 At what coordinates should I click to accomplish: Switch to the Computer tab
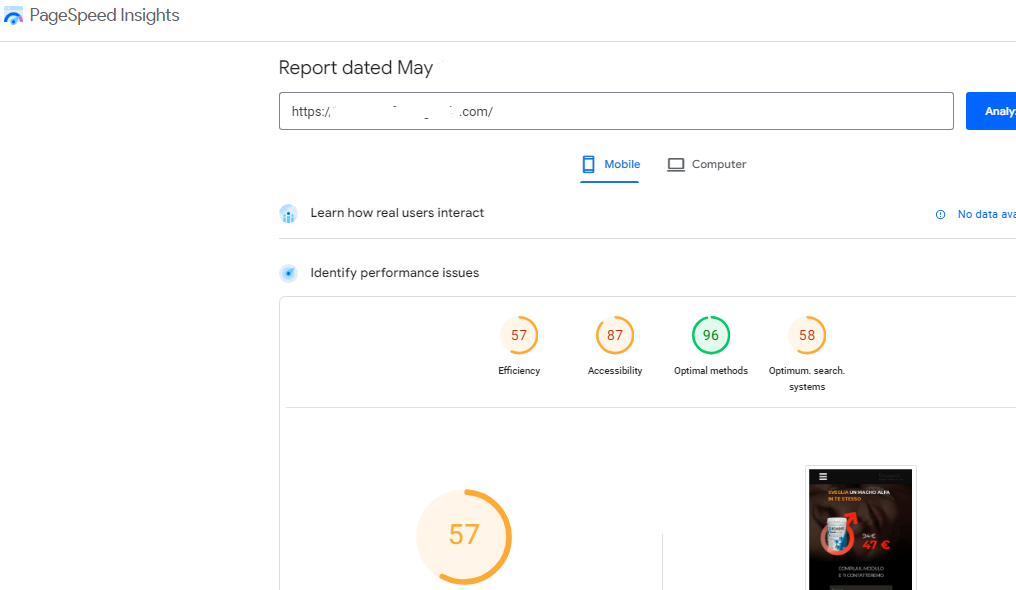tap(707, 165)
